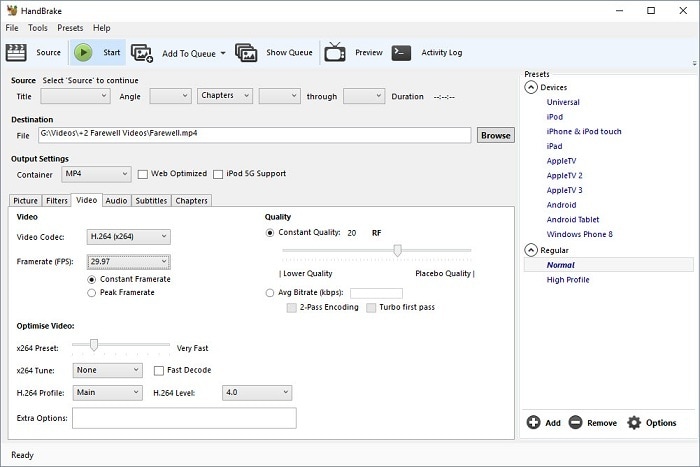Select the iPad preset
The height and width of the screenshot is (467, 700).
tap(554, 146)
